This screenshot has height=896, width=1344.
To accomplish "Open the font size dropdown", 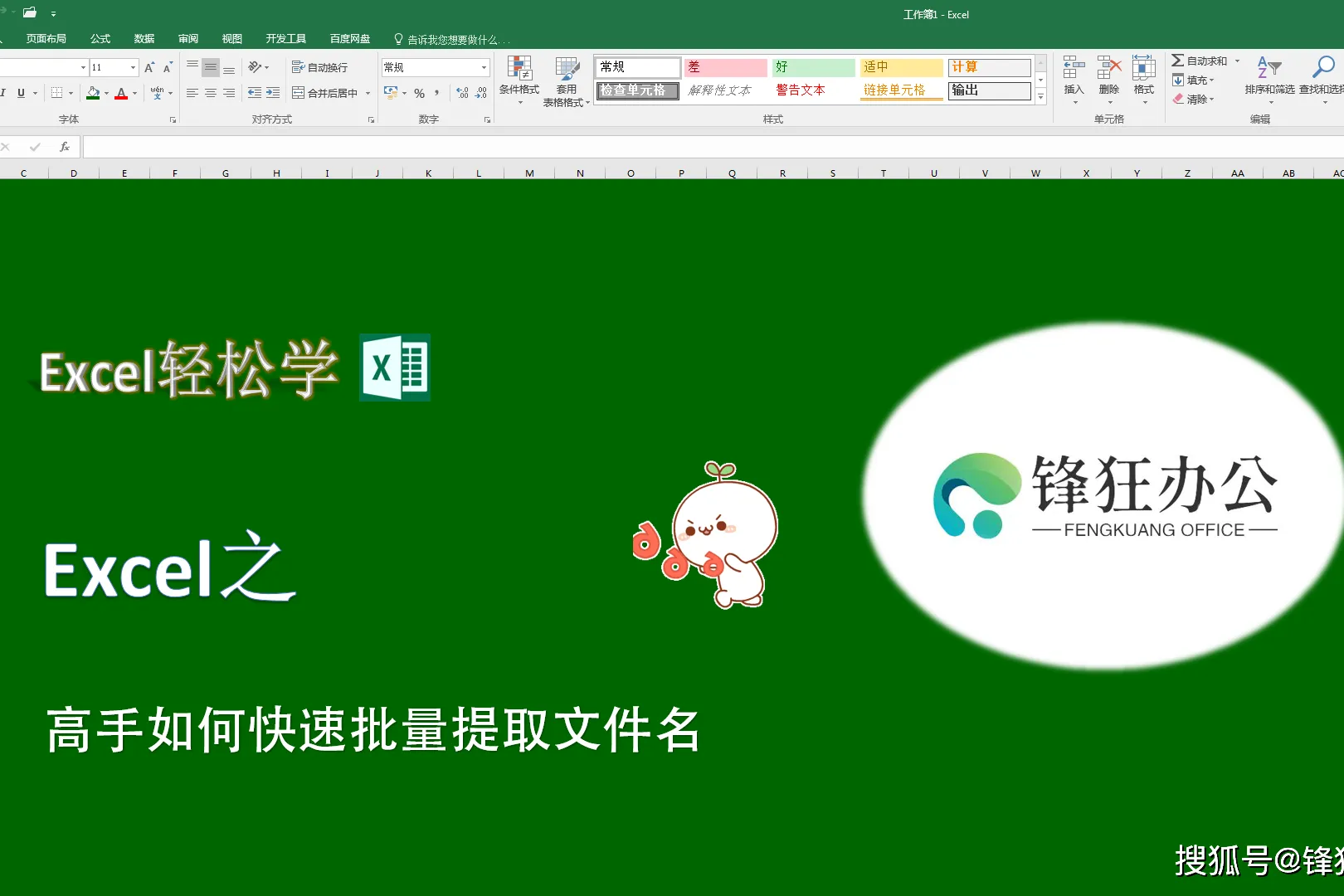I will pyautogui.click(x=133, y=67).
